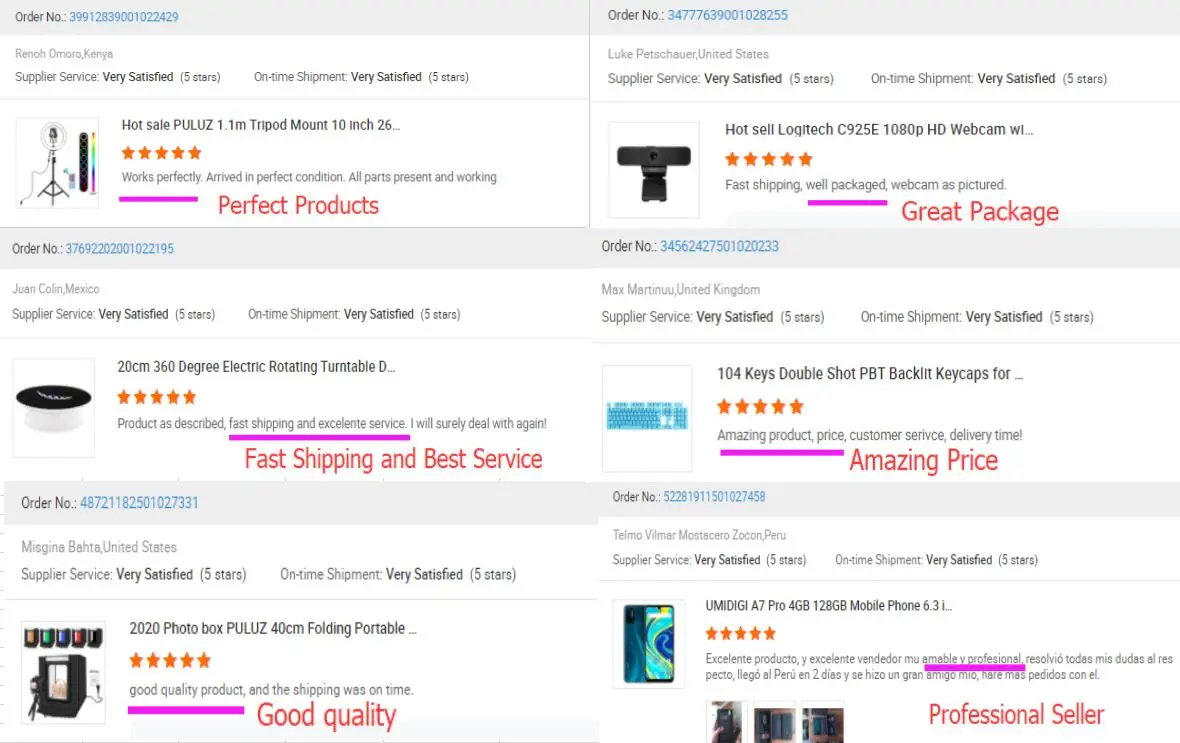Open order number 39912839001022429

click(124, 17)
